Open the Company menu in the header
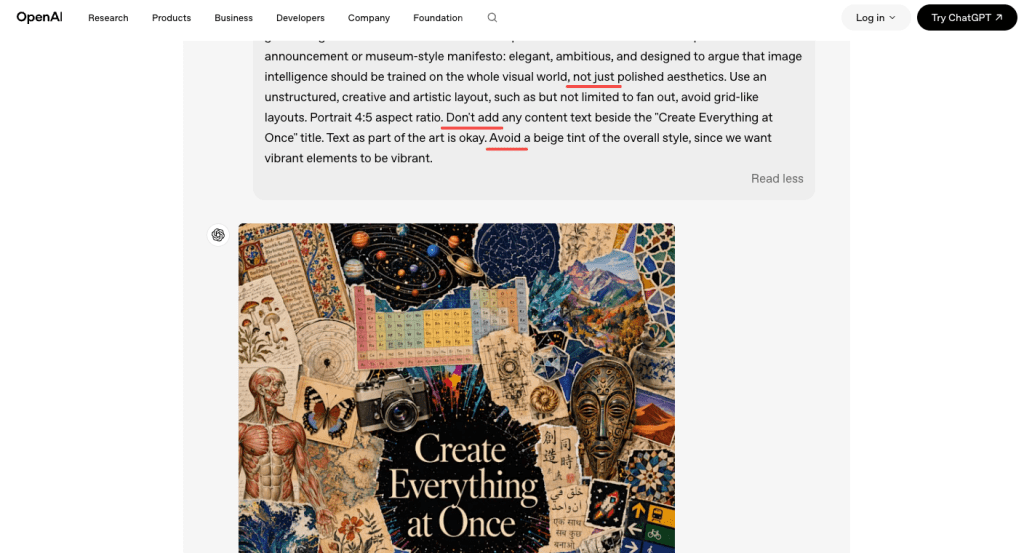The width and height of the screenshot is (1024, 553). pyautogui.click(x=369, y=18)
